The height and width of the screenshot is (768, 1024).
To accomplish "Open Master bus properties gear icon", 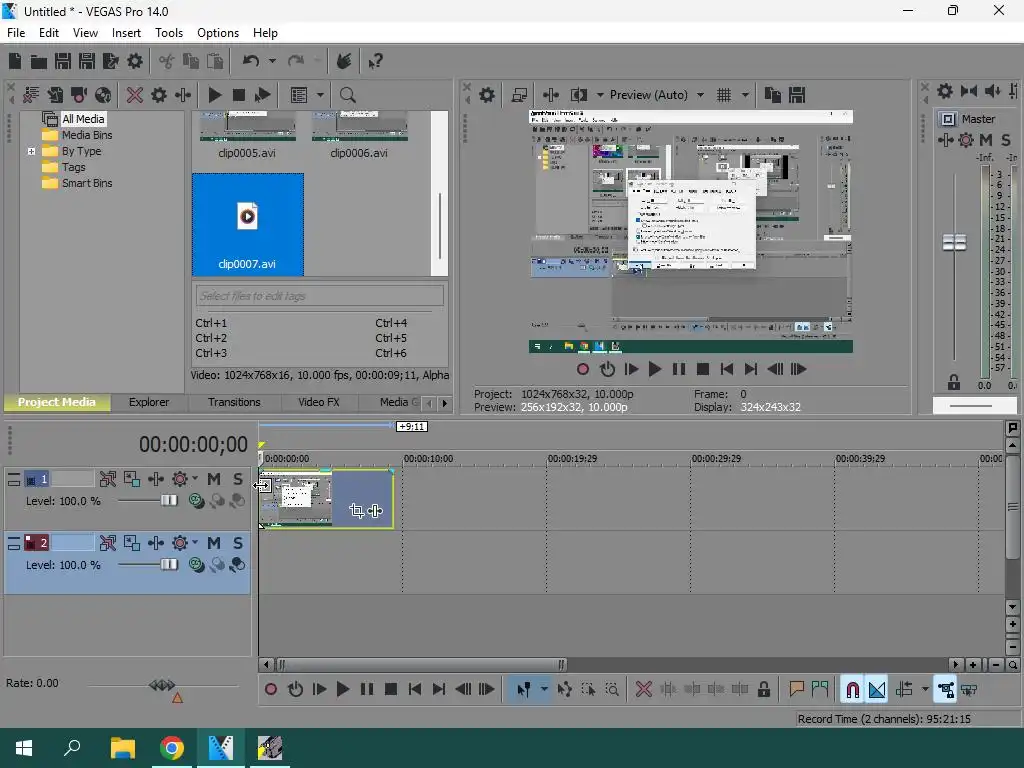I will (x=945, y=91).
